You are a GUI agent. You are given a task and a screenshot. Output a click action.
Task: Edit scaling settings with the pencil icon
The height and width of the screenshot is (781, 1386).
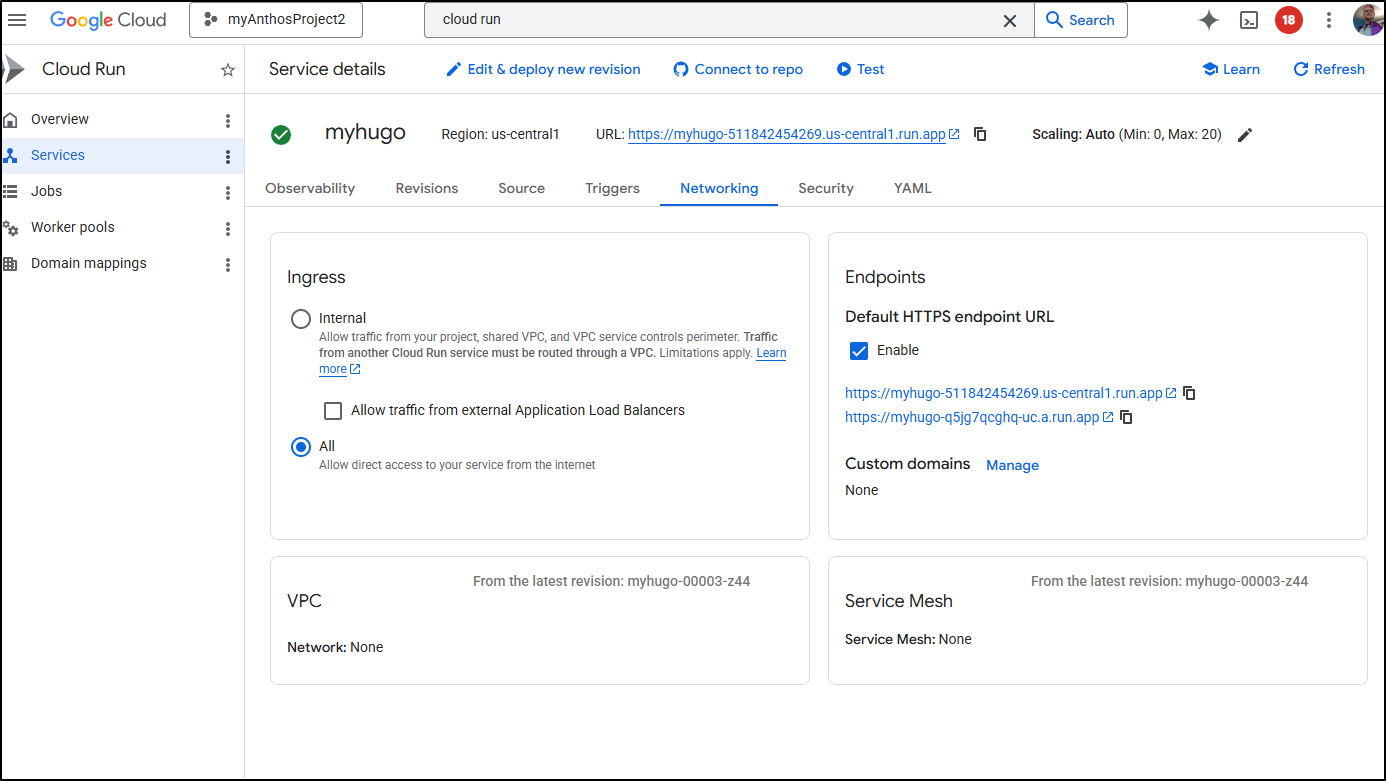[1245, 135]
